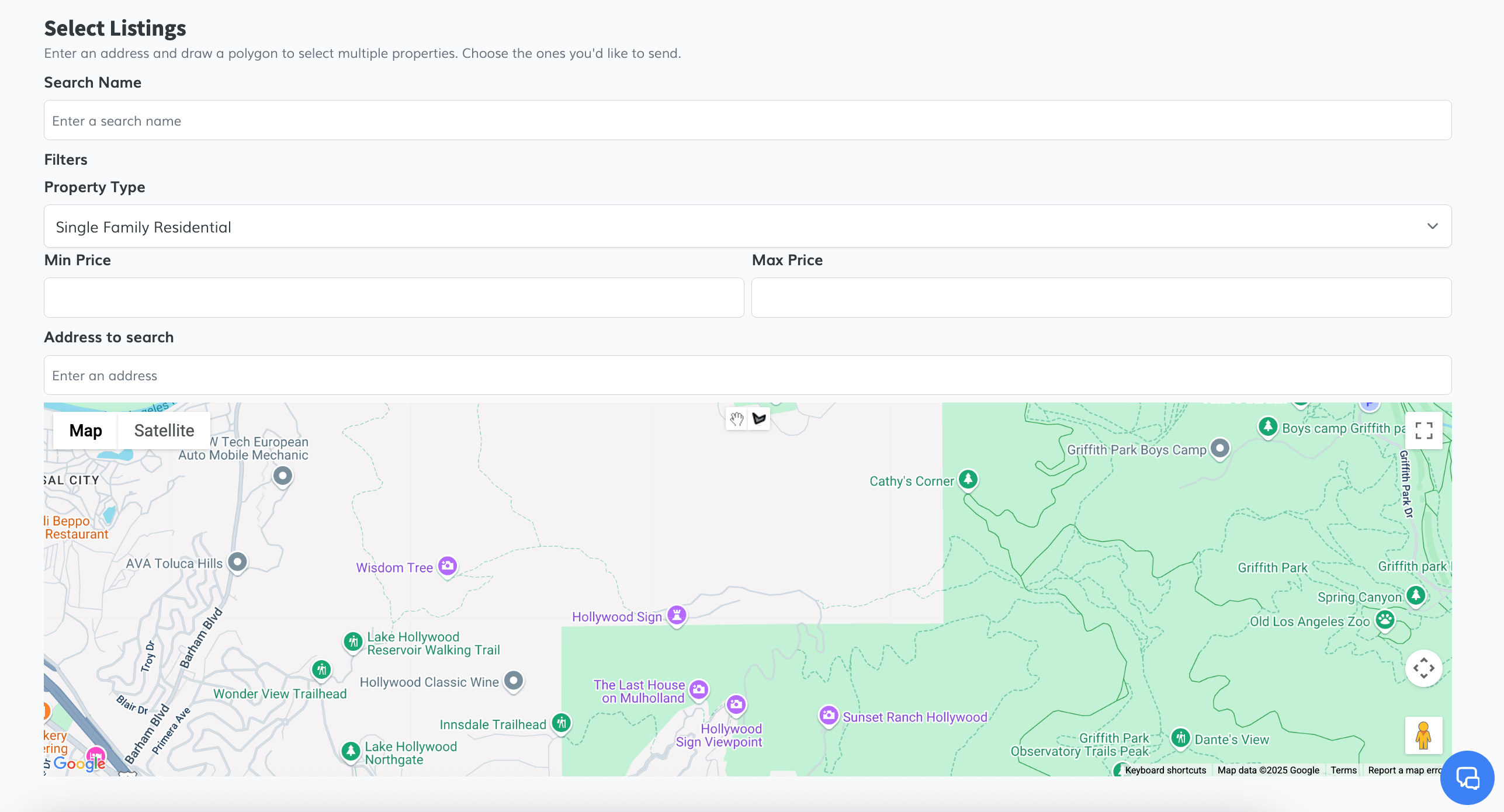Select the draw polygon tool
This screenshot has height=812, width=1504.
pos(759,419)
